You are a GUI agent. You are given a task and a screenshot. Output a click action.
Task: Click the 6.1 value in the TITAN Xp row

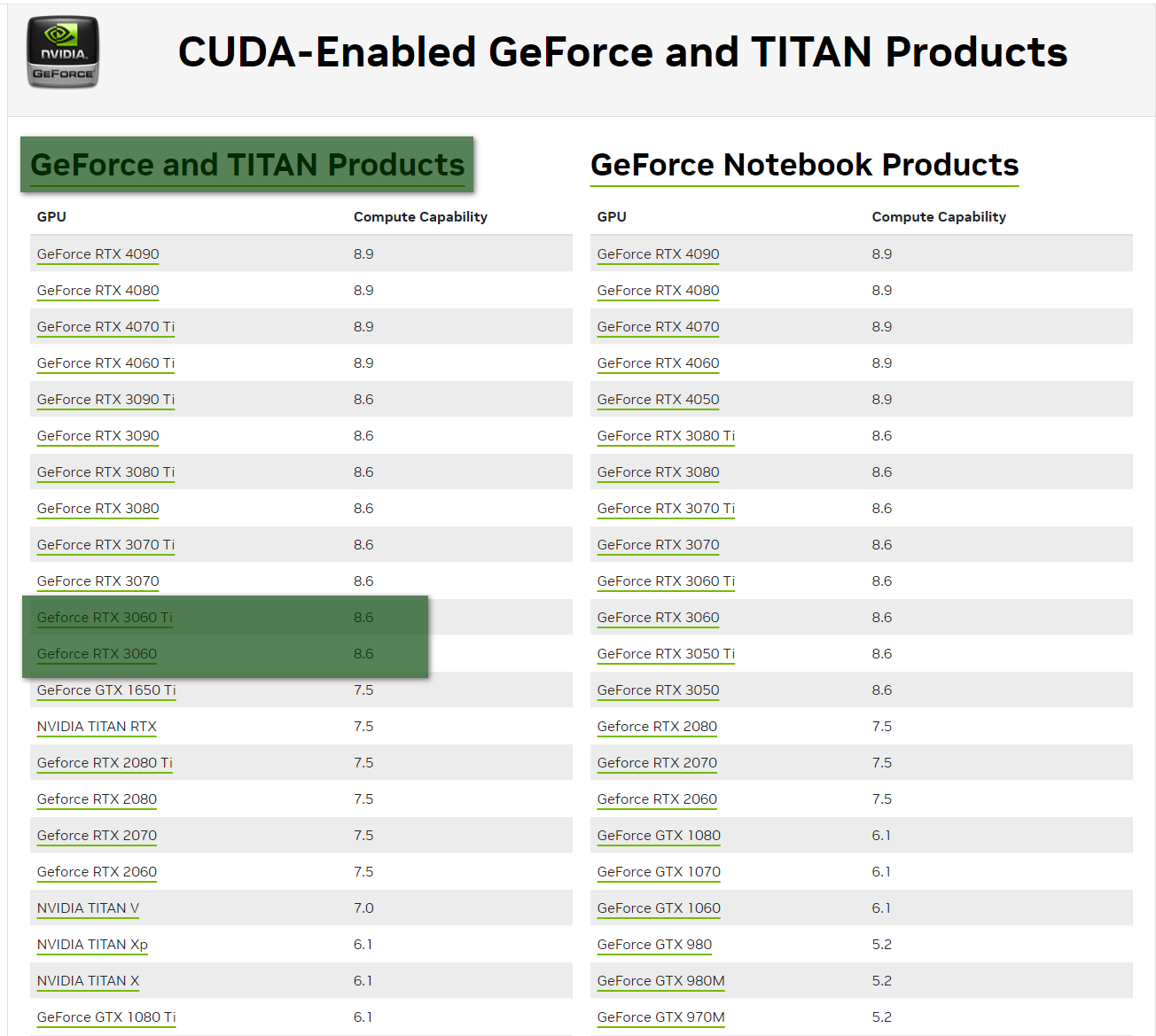point(363,945)
